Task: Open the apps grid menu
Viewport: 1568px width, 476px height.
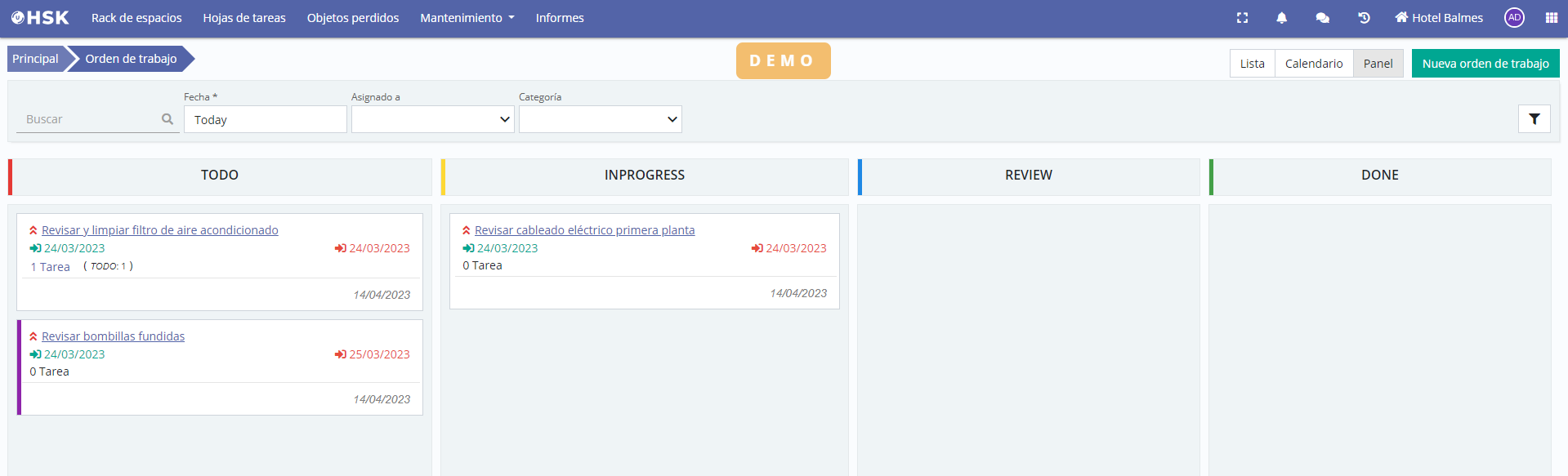Action: click(1551, 18)
